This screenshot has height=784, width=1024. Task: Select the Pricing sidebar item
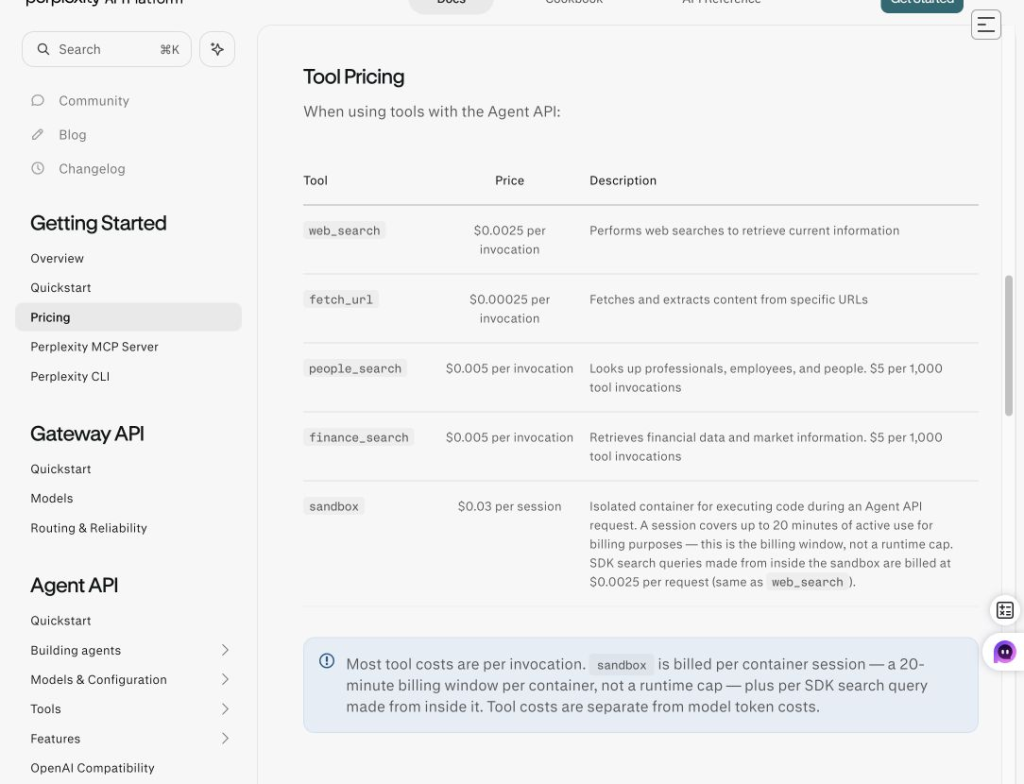tap(128, 317)
